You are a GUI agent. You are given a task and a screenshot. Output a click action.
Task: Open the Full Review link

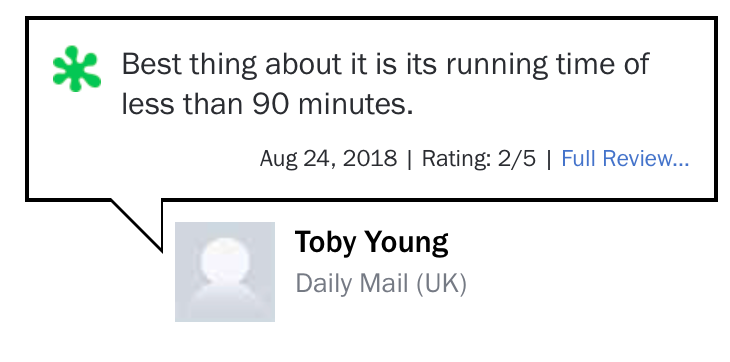[625, 159]
